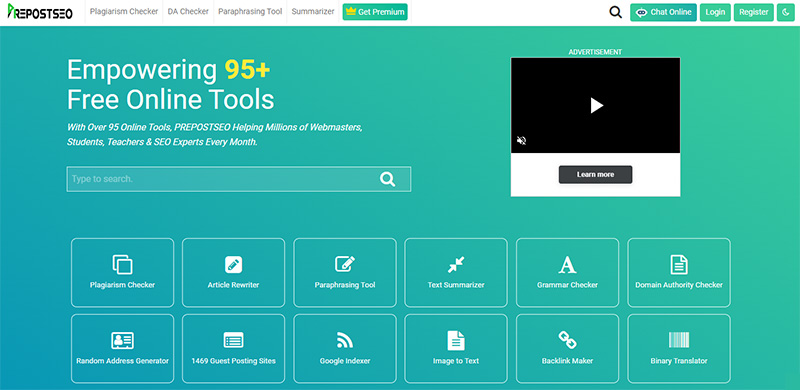The height and width of the screenshot is (390, 800).
Task: Click the Binary Translator card label
Action: [679, 361]
